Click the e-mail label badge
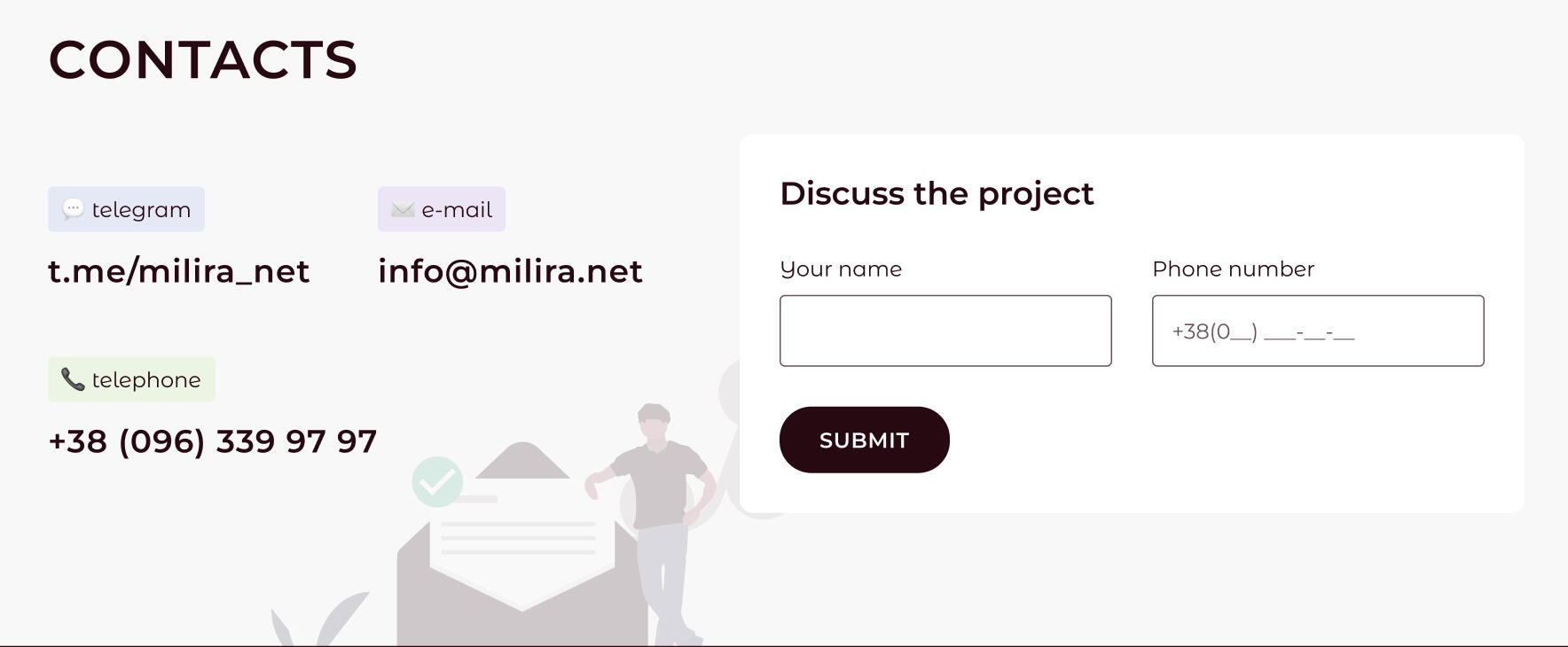Screen dimensions: 1568x647 click(x=442, y=209)
